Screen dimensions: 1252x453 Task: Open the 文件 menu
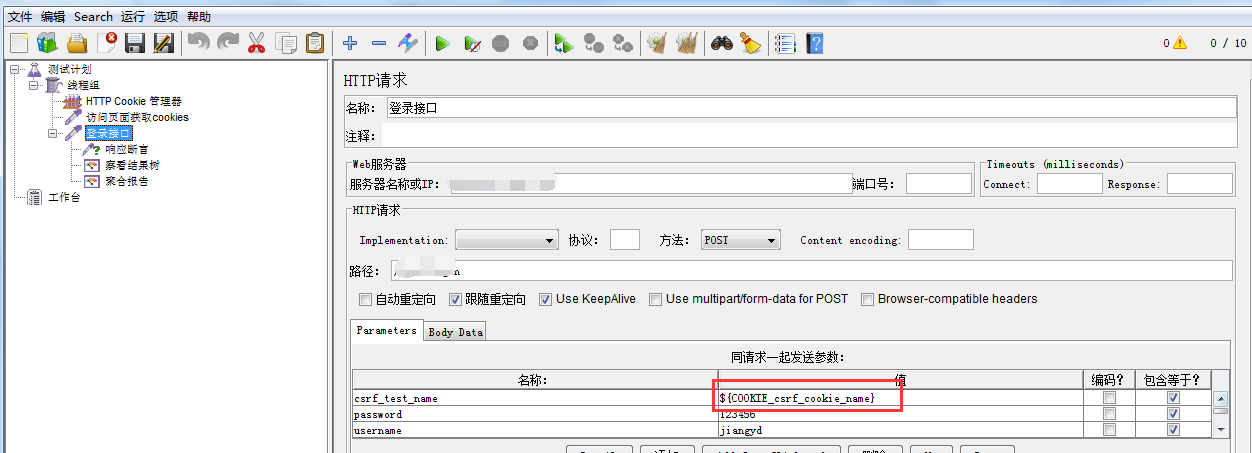pos(20,16)
